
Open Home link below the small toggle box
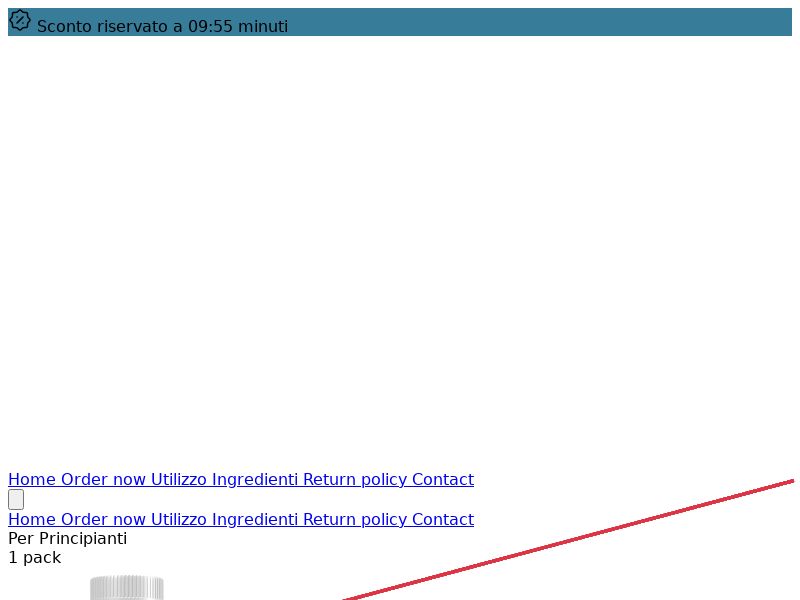pos(32,519)
